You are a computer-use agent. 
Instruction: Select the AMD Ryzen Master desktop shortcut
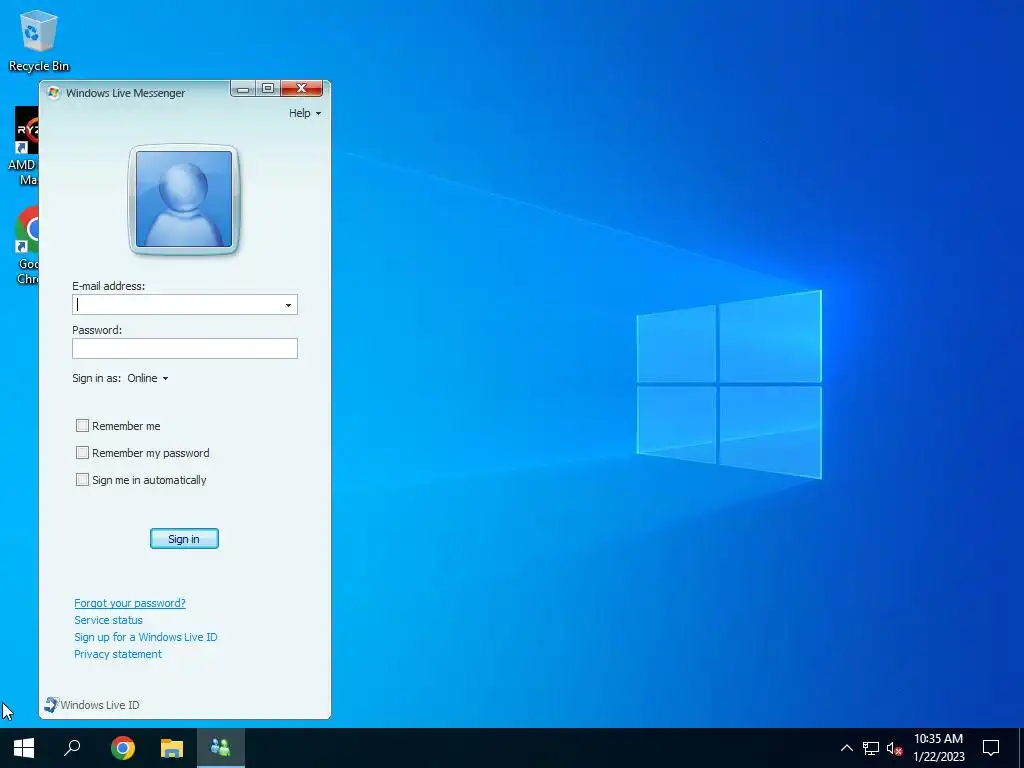[24, 146]
